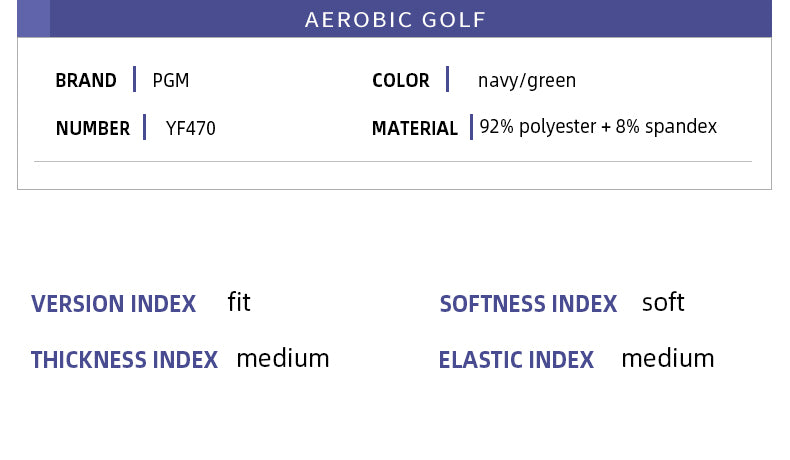Click the AEROBIC GOLF header title
Screen dimensions: 790x460
395,20
